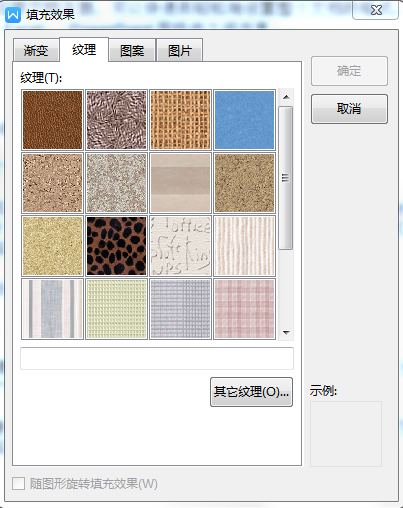Select the lavender gray plaid texture
403x508 pixels.
pyautogui.click(x=180, y=309)
